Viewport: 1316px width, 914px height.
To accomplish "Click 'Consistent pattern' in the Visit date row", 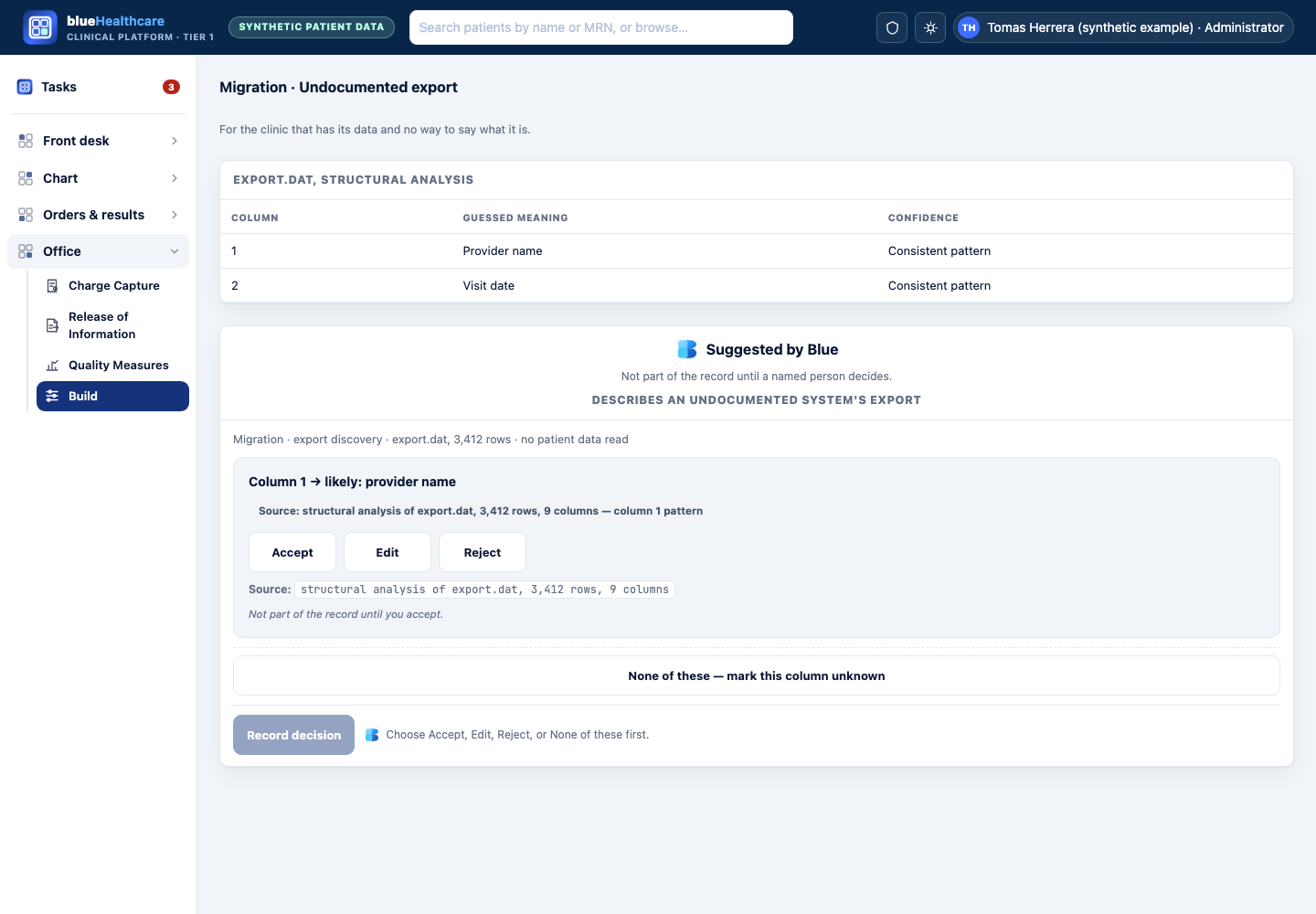I will tap(939, 286).
